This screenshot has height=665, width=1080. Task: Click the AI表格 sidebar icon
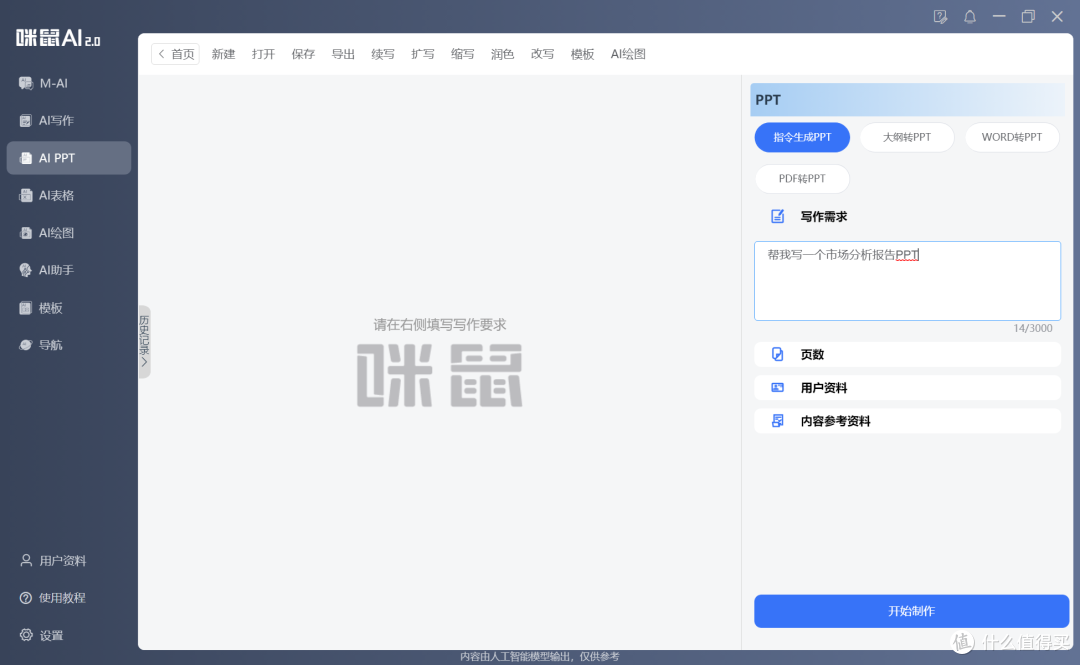click(x=25, y=195)
